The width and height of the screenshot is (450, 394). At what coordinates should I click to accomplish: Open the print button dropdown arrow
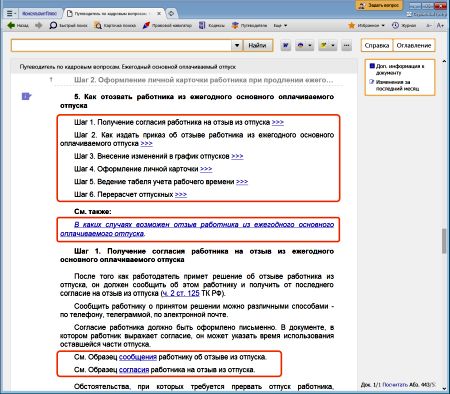click(x=310, y=45)
